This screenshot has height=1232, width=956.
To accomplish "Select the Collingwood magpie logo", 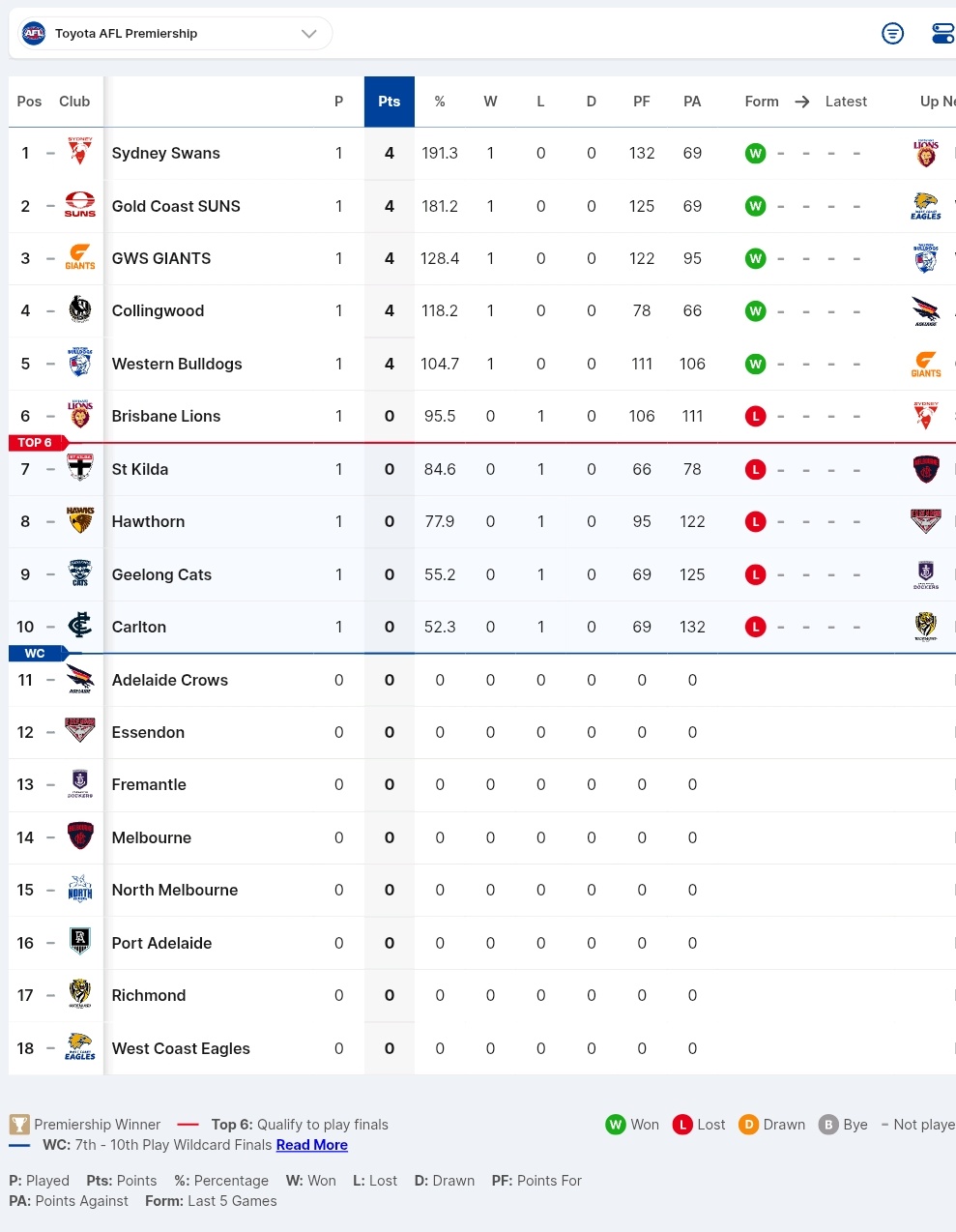I will tap(80, 310).
